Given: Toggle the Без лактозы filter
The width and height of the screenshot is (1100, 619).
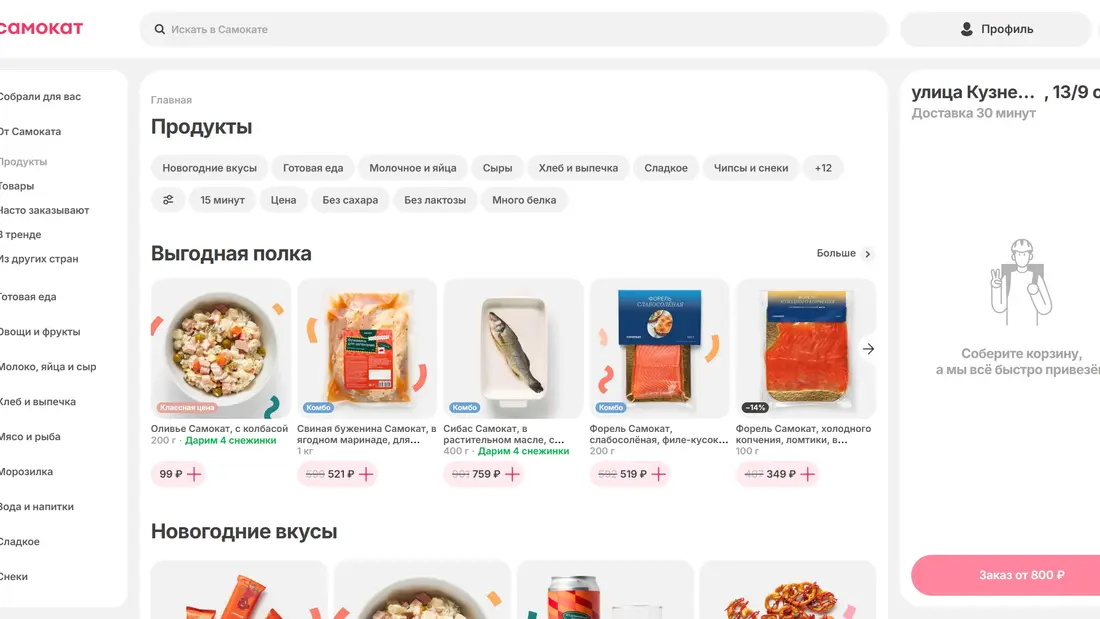Looking at the screenshot, I should click(x=435, y=200).
